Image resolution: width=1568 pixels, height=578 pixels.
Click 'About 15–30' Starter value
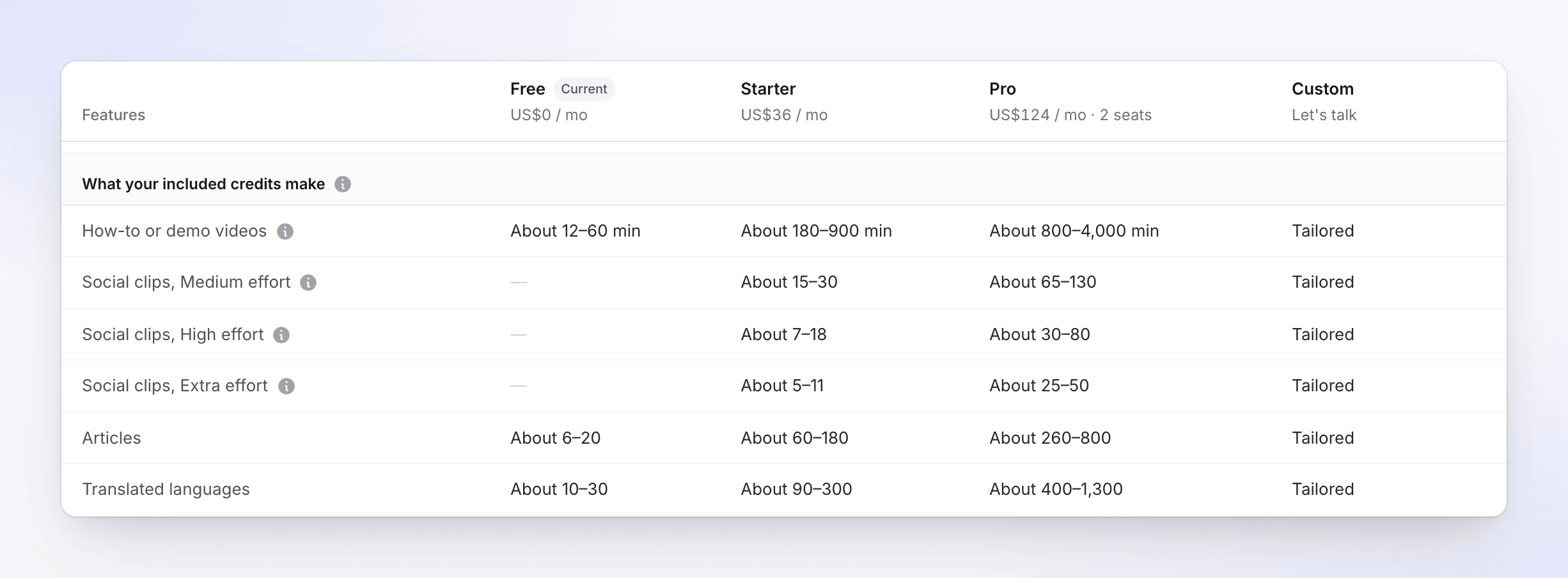point(789,282)
